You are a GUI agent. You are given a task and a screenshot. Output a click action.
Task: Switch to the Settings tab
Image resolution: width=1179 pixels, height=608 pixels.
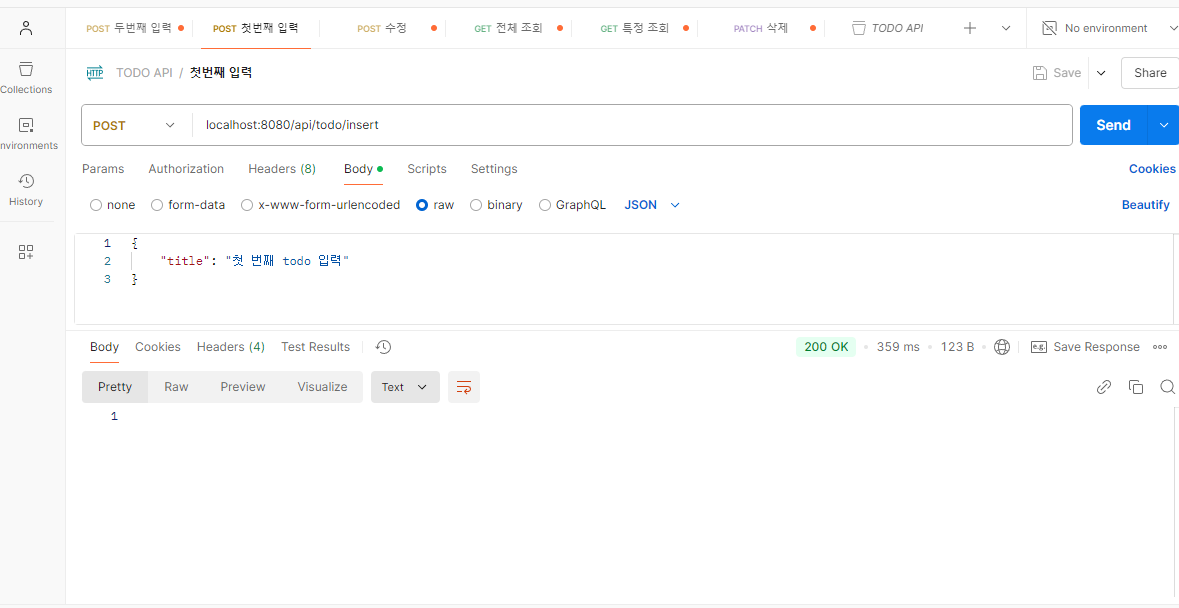pos(494,169)
